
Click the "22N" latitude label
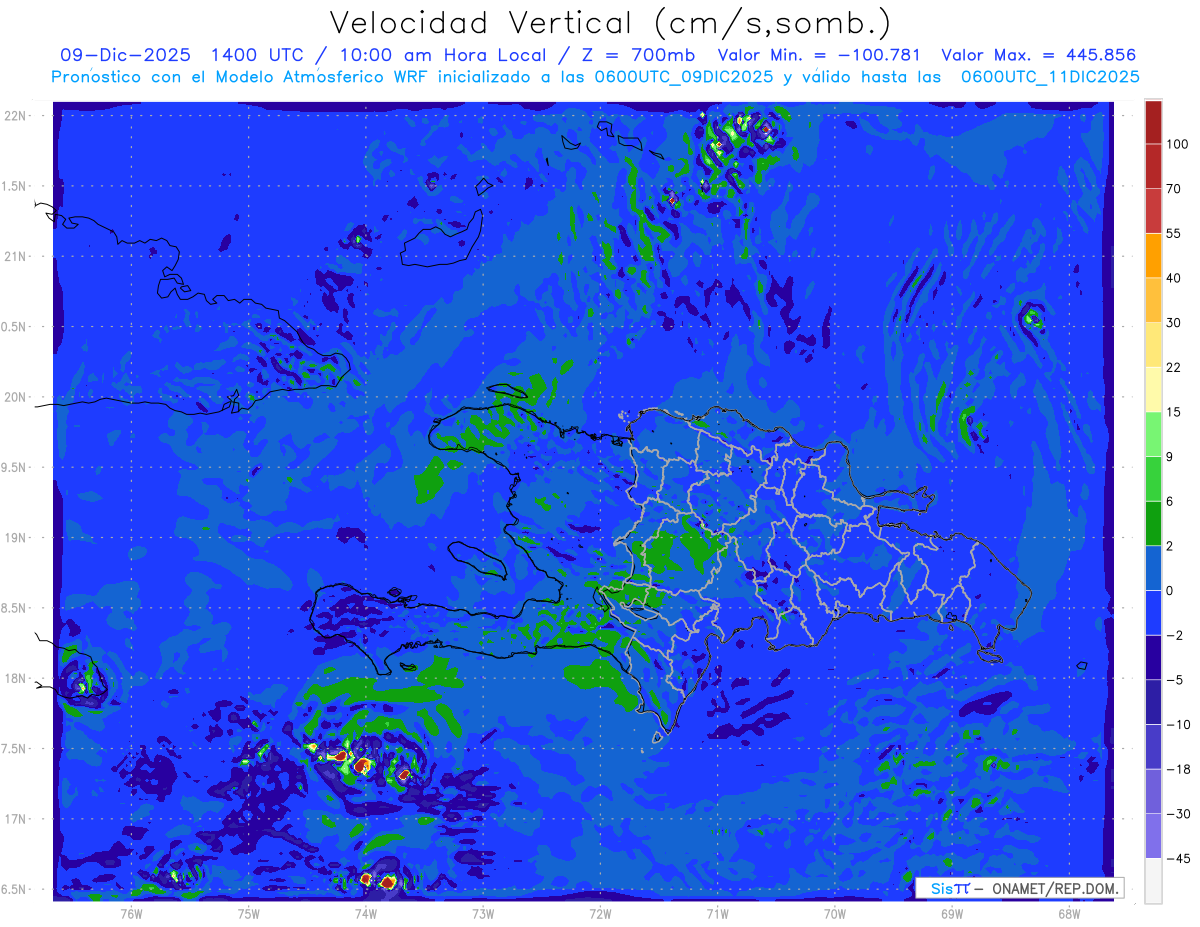(x=17, y=116)
